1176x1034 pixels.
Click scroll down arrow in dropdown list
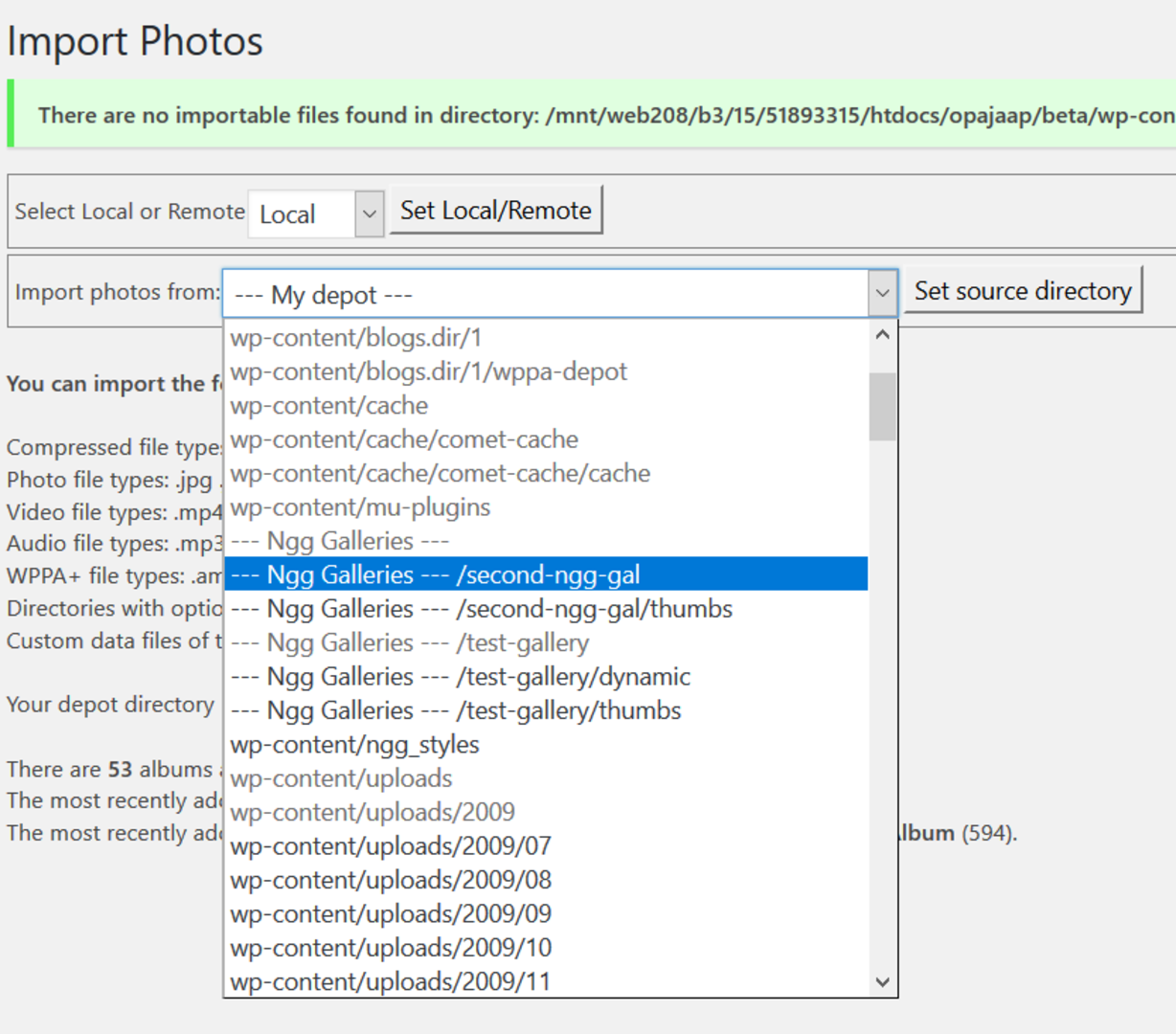click(x=882, y=981)
